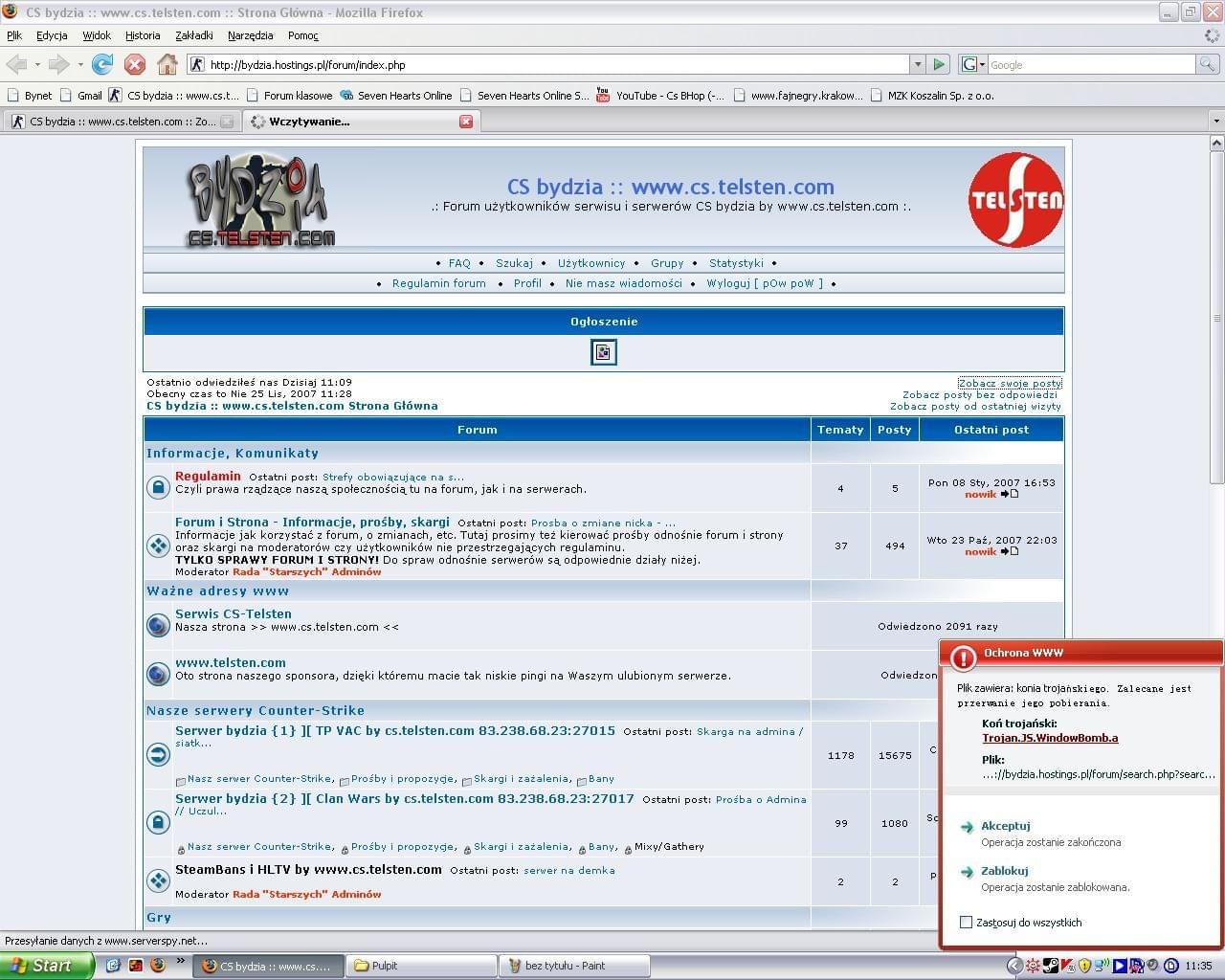
Task: Click in the Google search field
Action: coord(1091,64)
